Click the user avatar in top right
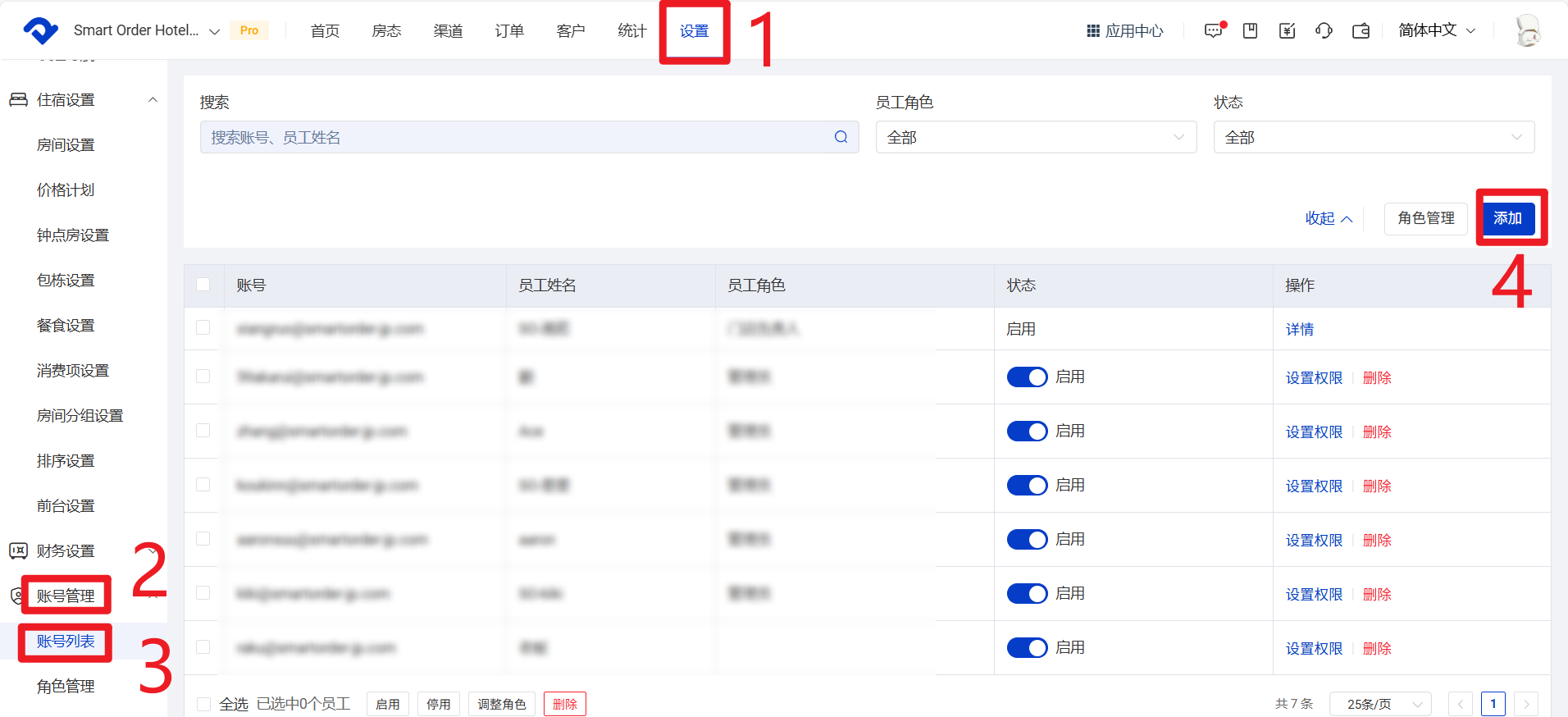1568x717 pixels. pyautogui.click(x=1527, y=31)
